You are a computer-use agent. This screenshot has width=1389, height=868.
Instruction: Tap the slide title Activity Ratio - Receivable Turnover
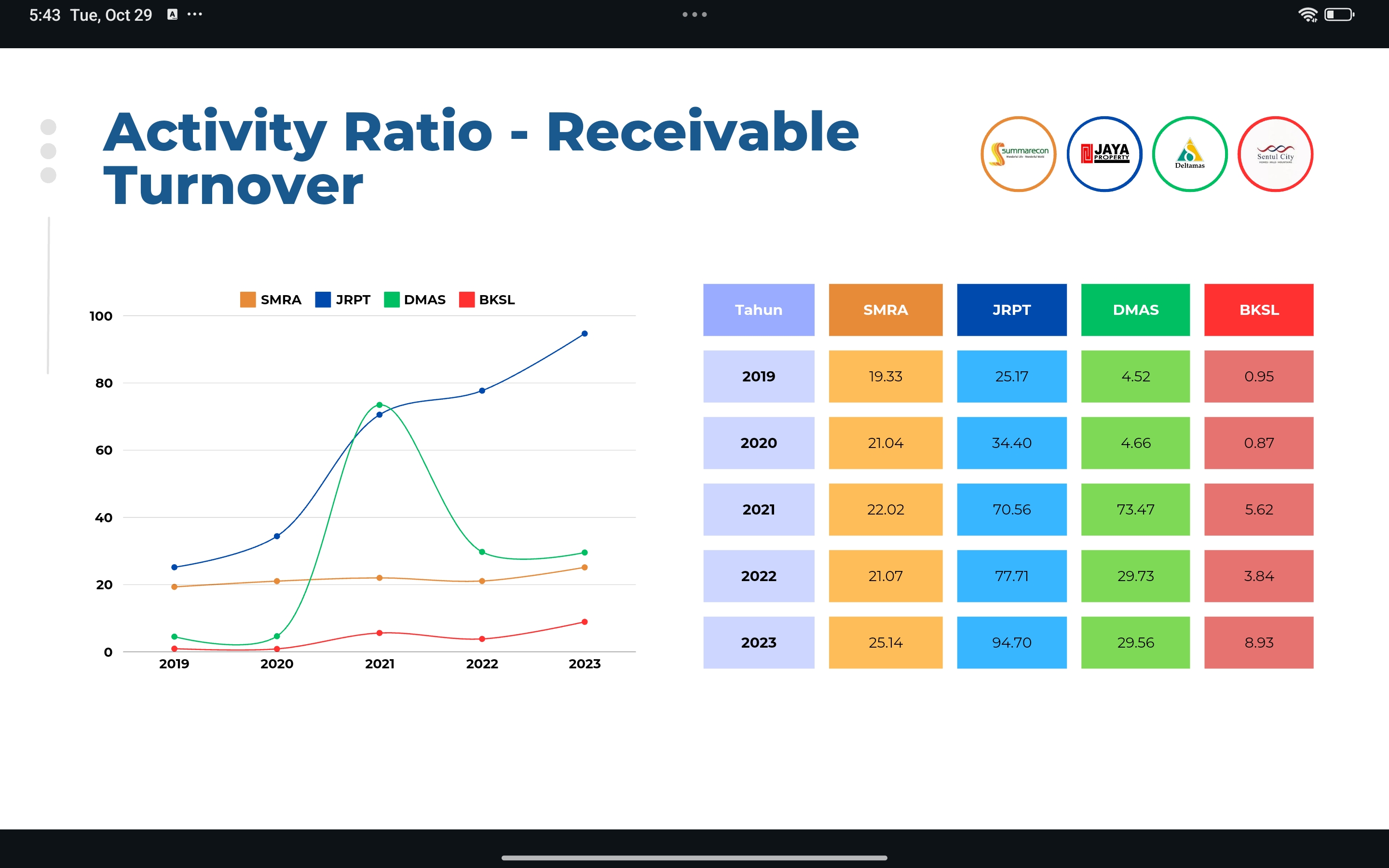coord(481,158)
